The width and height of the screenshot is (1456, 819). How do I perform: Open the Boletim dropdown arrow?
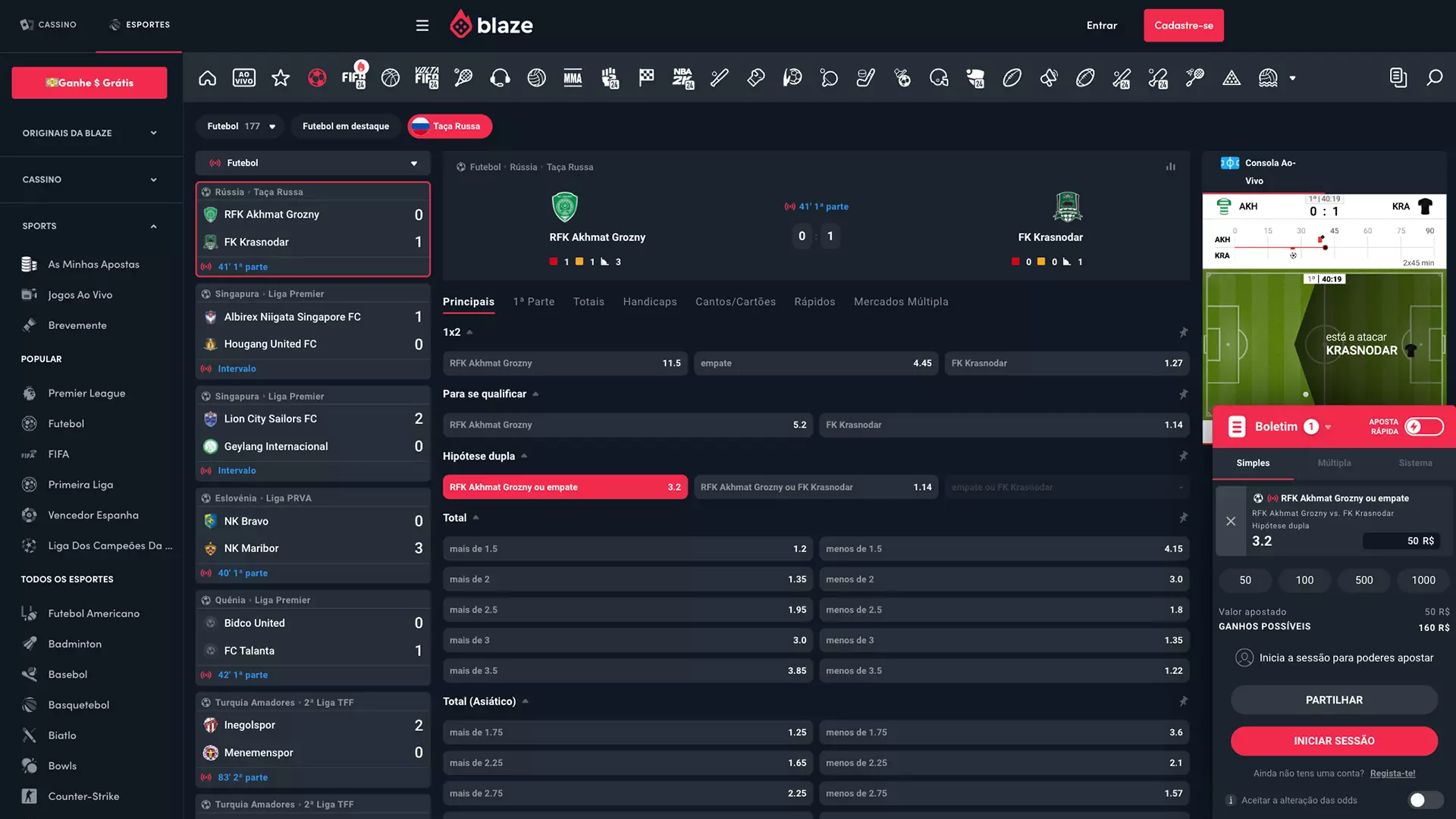(x=1328, y=427)
